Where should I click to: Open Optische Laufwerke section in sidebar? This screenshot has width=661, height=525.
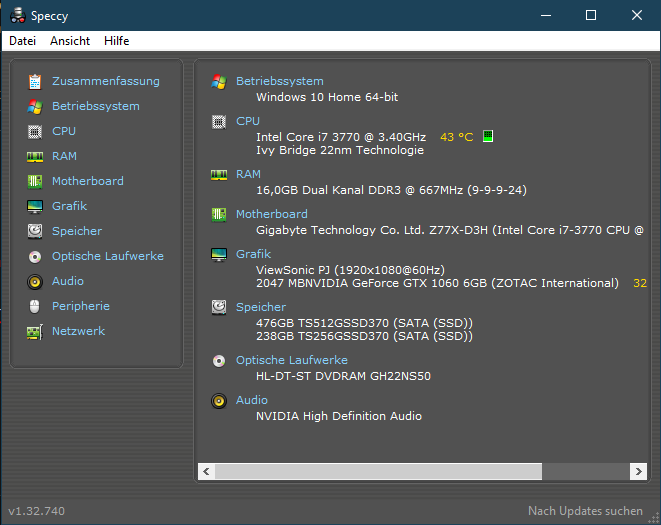[x=107, y=256]
